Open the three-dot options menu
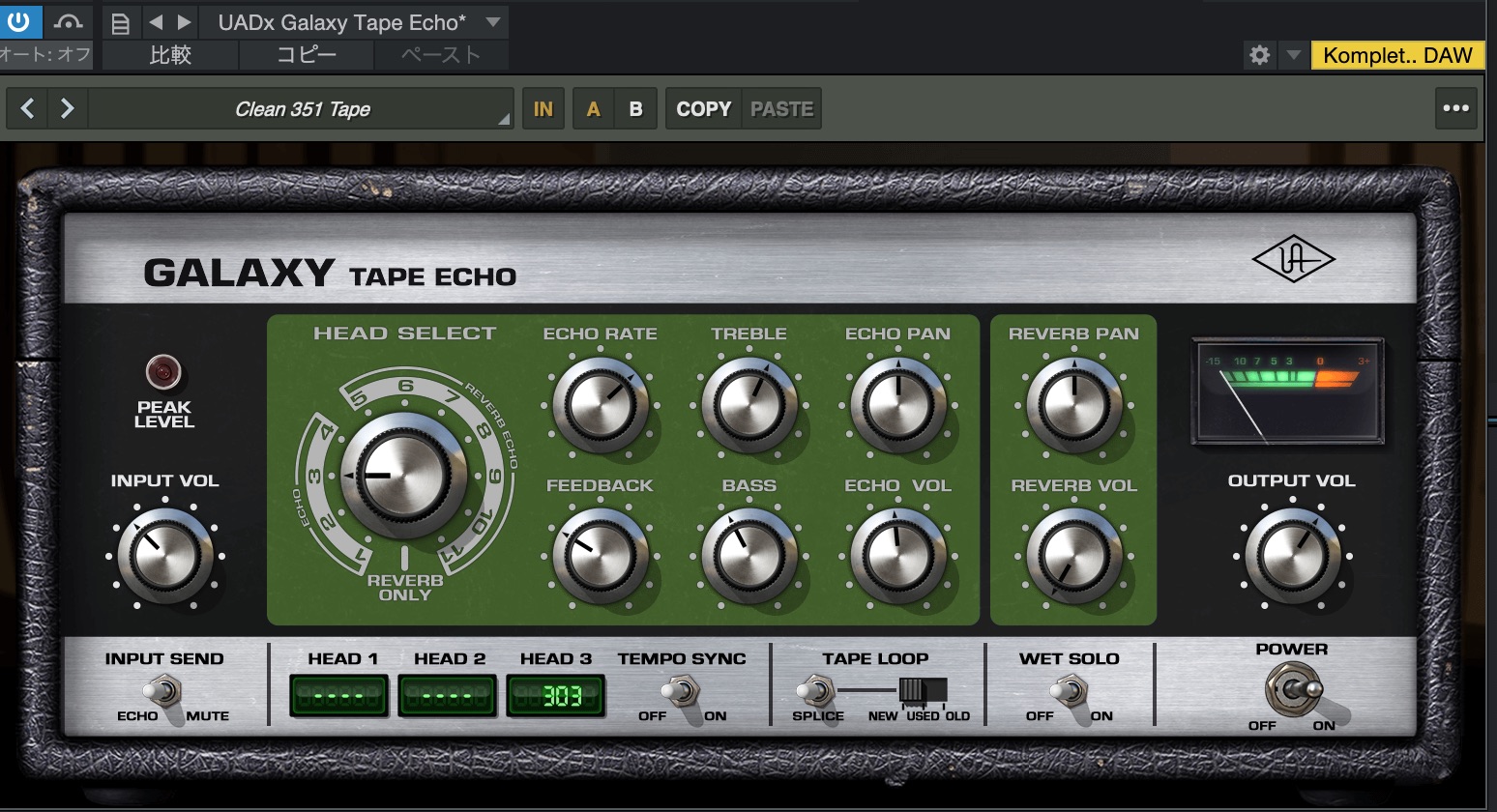The image size is (1497, 812). click(x=1455, y=108)
